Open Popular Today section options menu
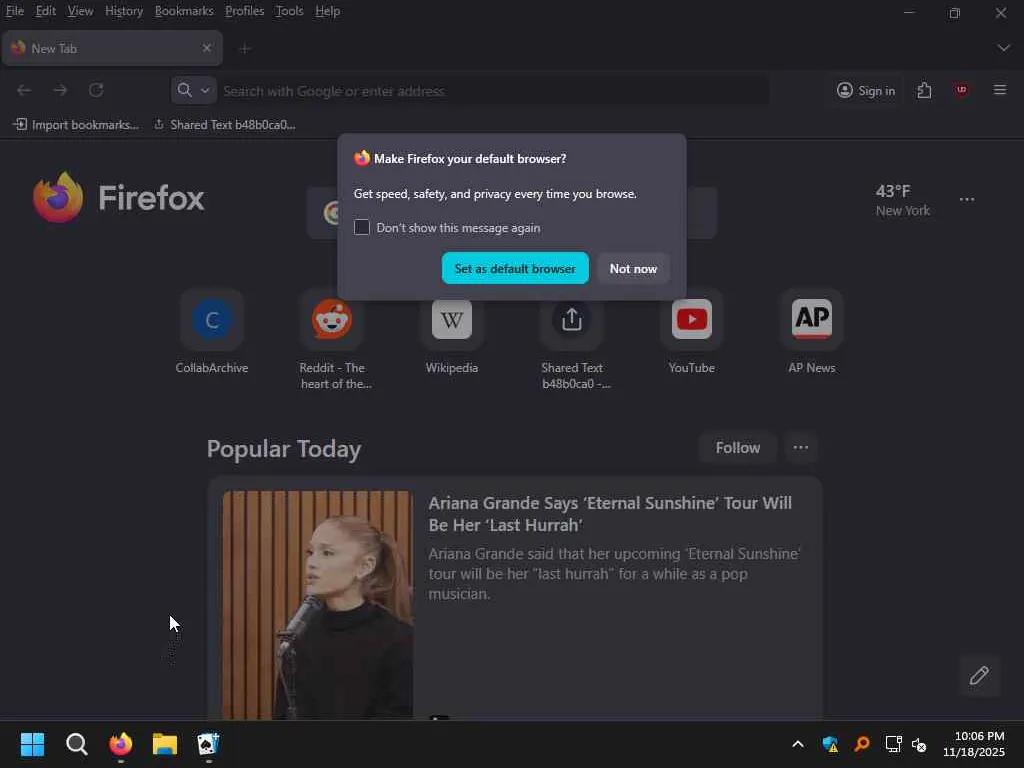 [x=801, y=447]
